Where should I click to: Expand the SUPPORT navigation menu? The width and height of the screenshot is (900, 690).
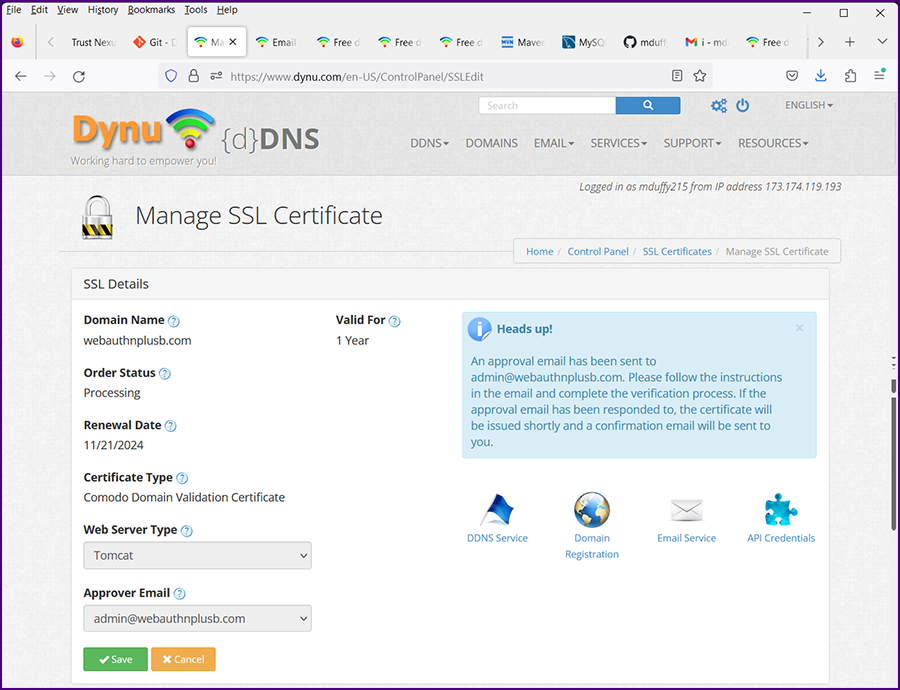coord(692,143)
